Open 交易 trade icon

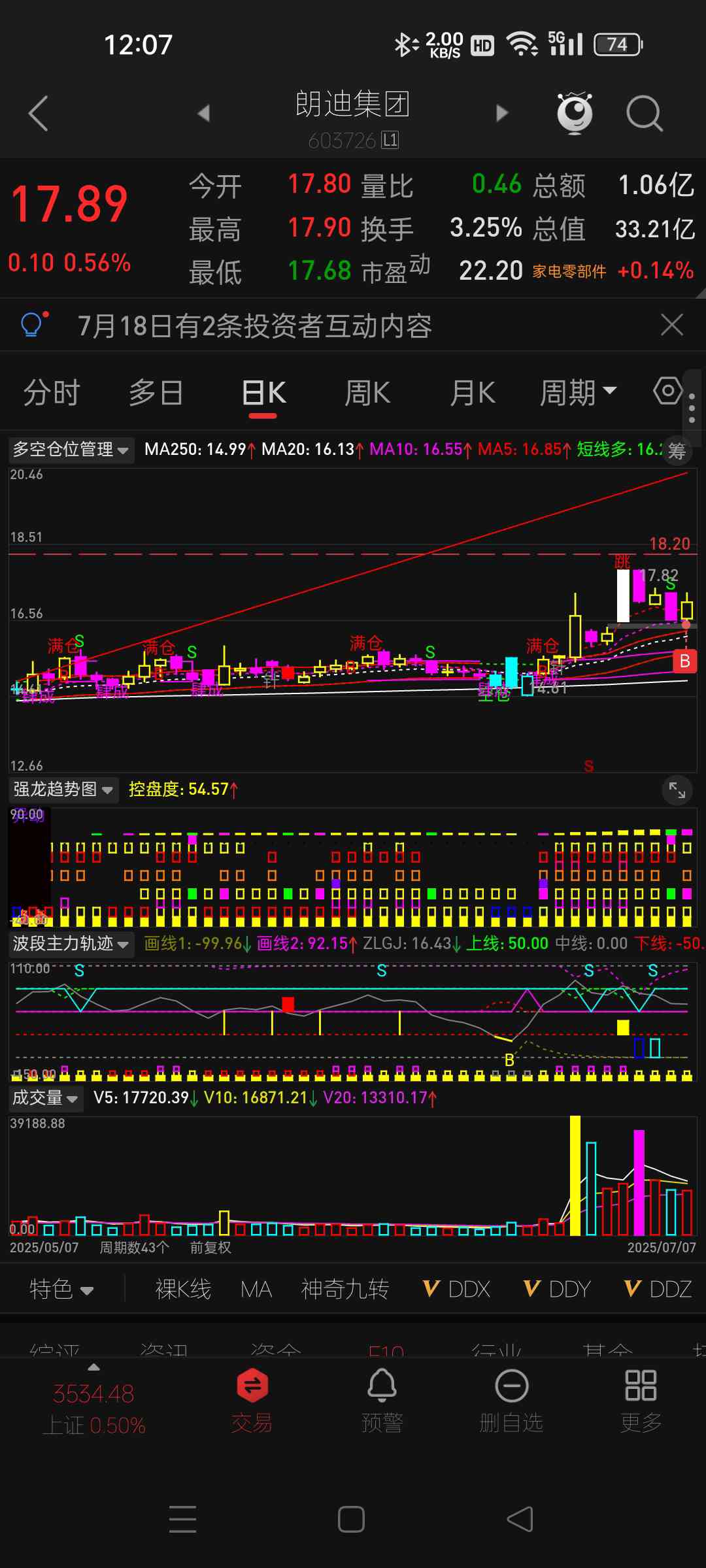pyautogui.click(x=252, y=1401)
